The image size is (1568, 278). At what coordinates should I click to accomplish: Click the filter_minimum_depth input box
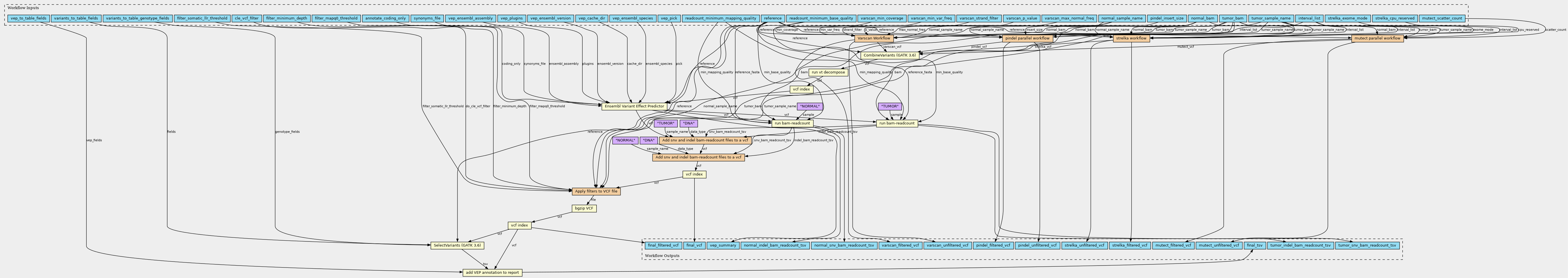[286, 18]
